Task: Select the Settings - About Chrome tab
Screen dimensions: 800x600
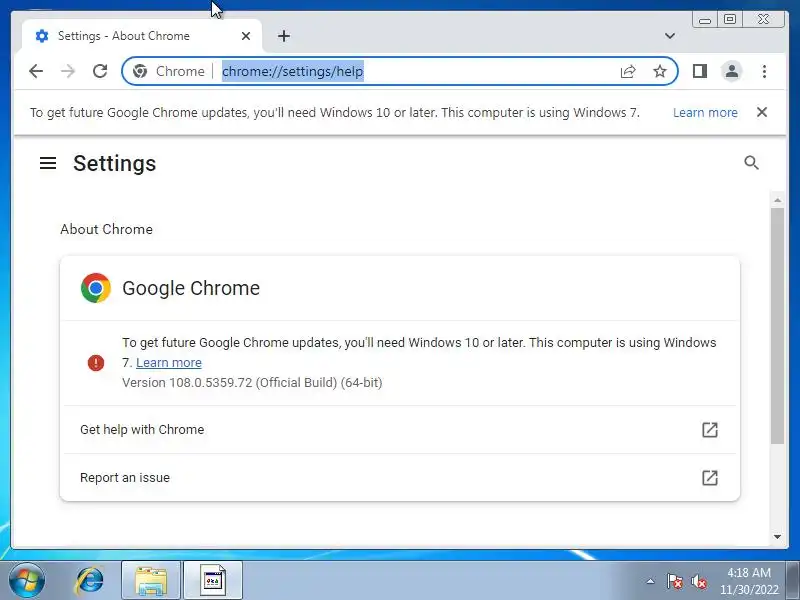Action: coord(142,36)
